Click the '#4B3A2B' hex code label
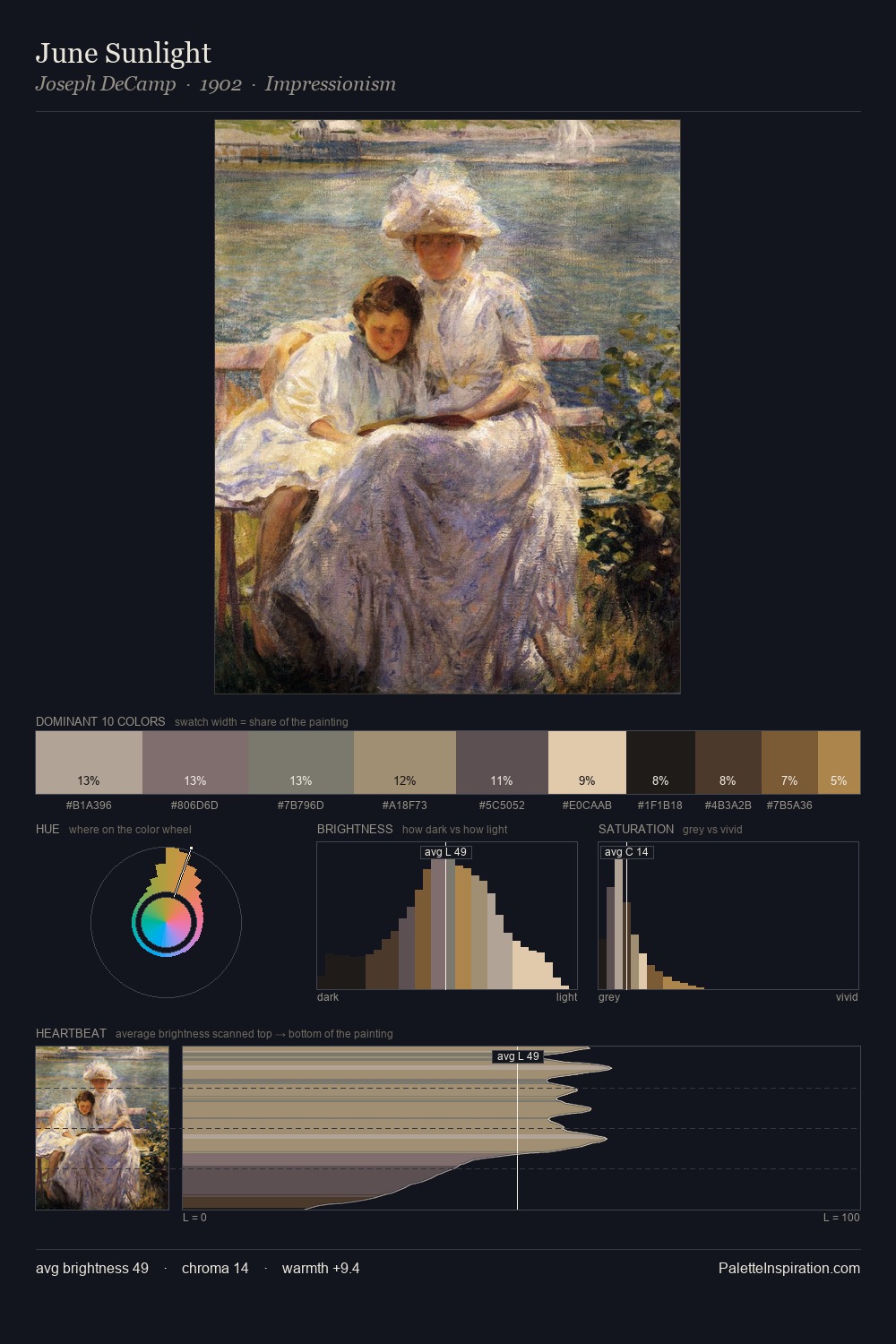Image resolution: width=896 pixels, height=1344 pixels. [728, 805]
